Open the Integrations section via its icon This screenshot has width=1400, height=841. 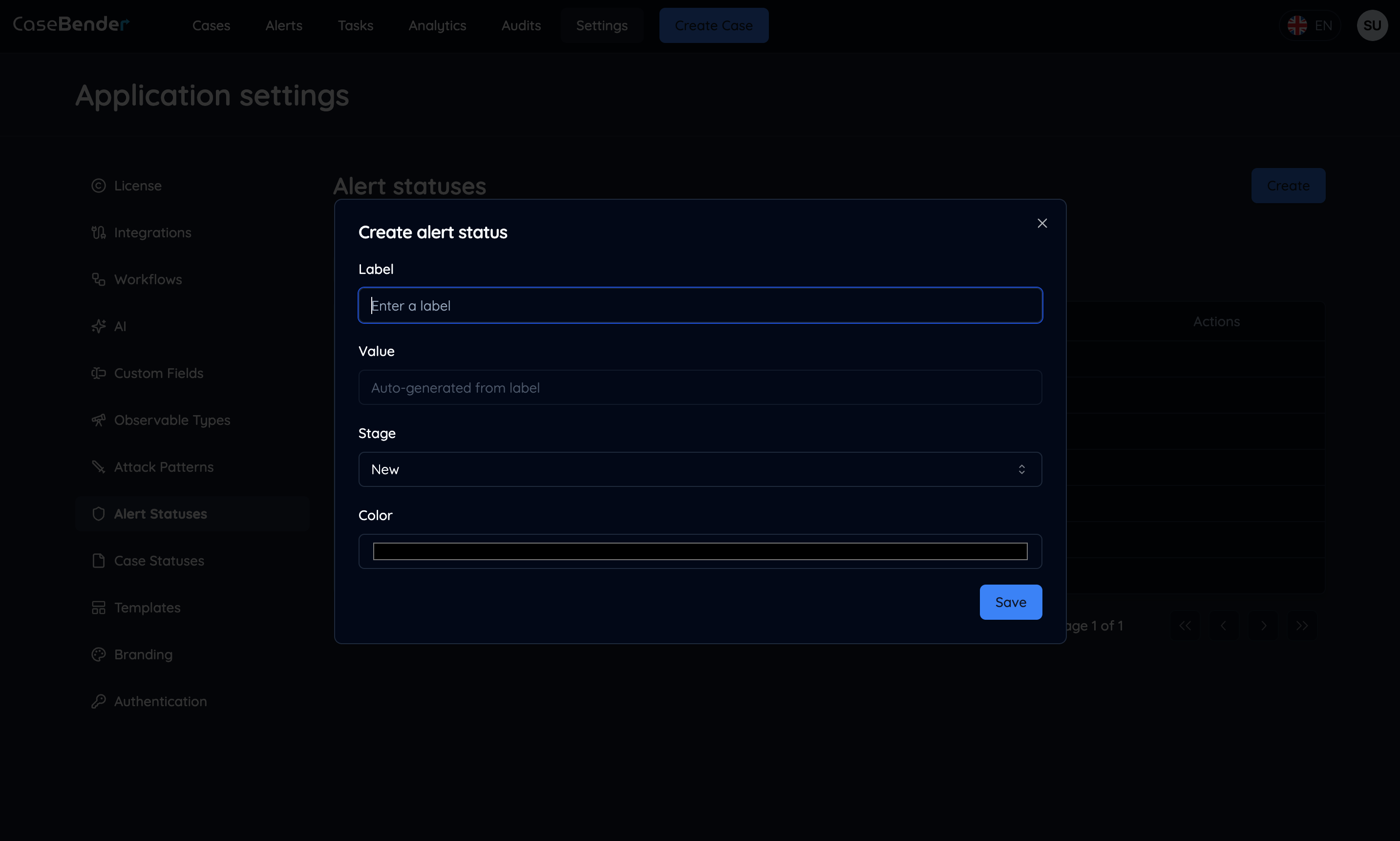[x=99, y=232]
